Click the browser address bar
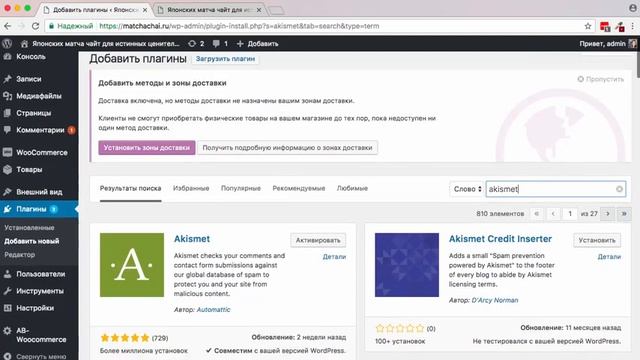640x360 pixels. pos(314,26)
